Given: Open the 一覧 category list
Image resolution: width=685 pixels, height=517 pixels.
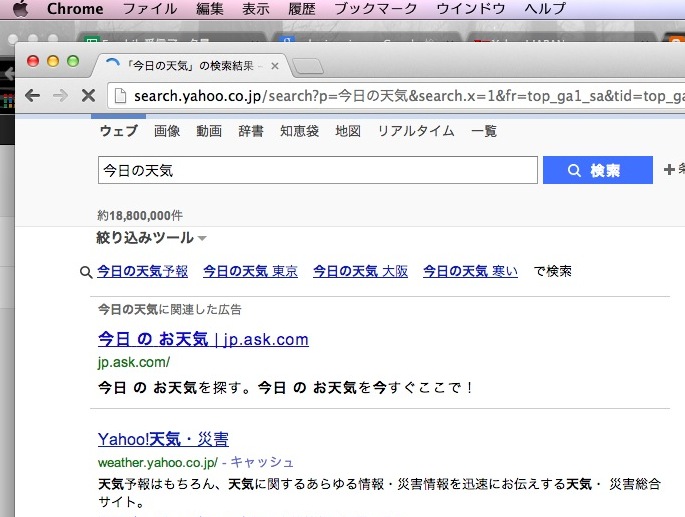Looking at the screenshot, I should [x=484, y=131].
